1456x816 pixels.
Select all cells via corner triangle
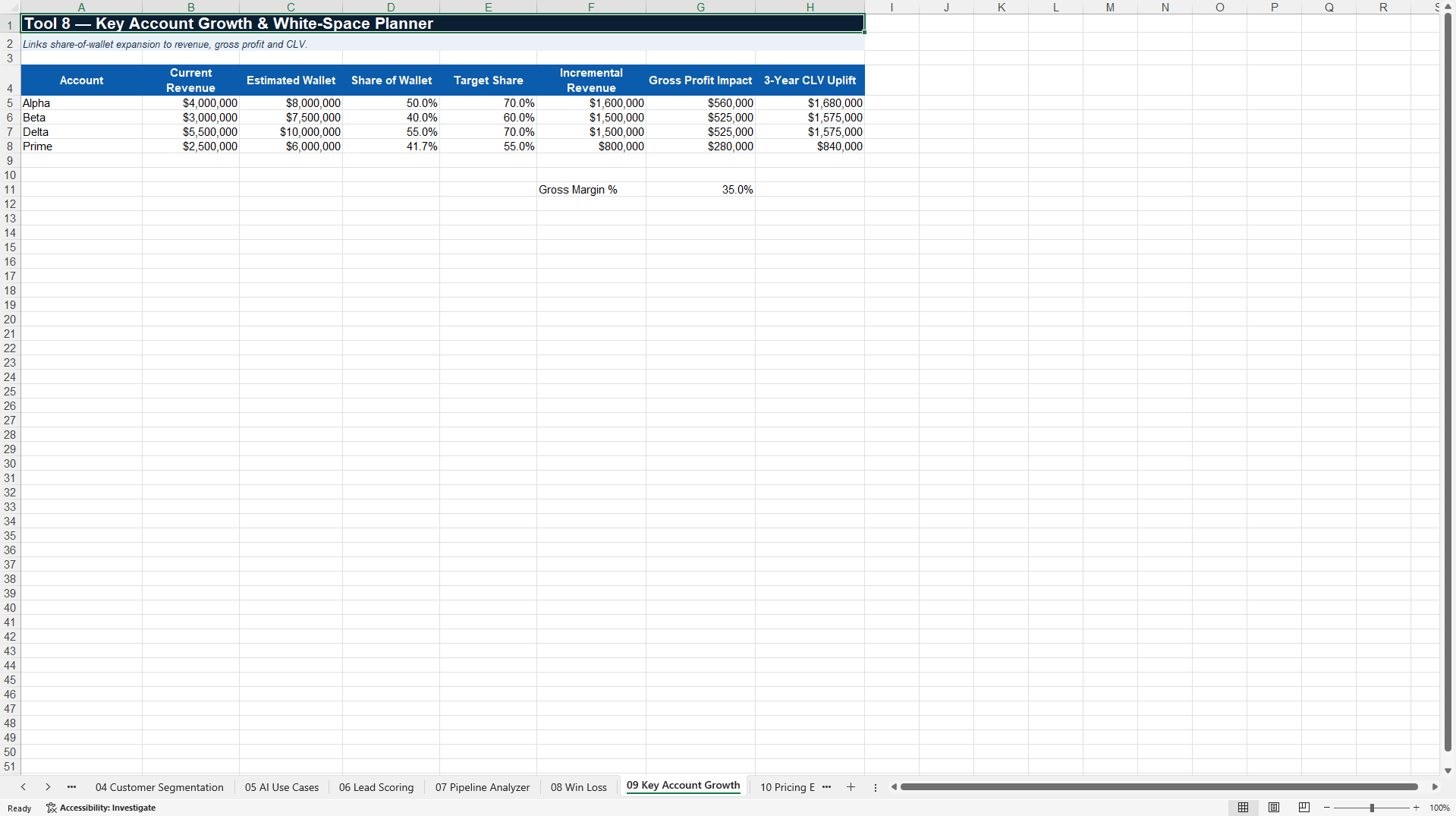pos(10,7)
